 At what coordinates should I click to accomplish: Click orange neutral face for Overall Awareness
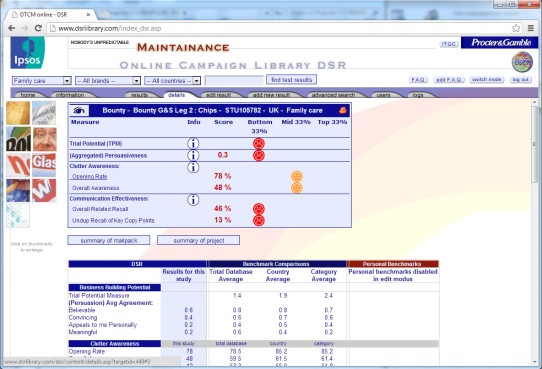point(297,188)
